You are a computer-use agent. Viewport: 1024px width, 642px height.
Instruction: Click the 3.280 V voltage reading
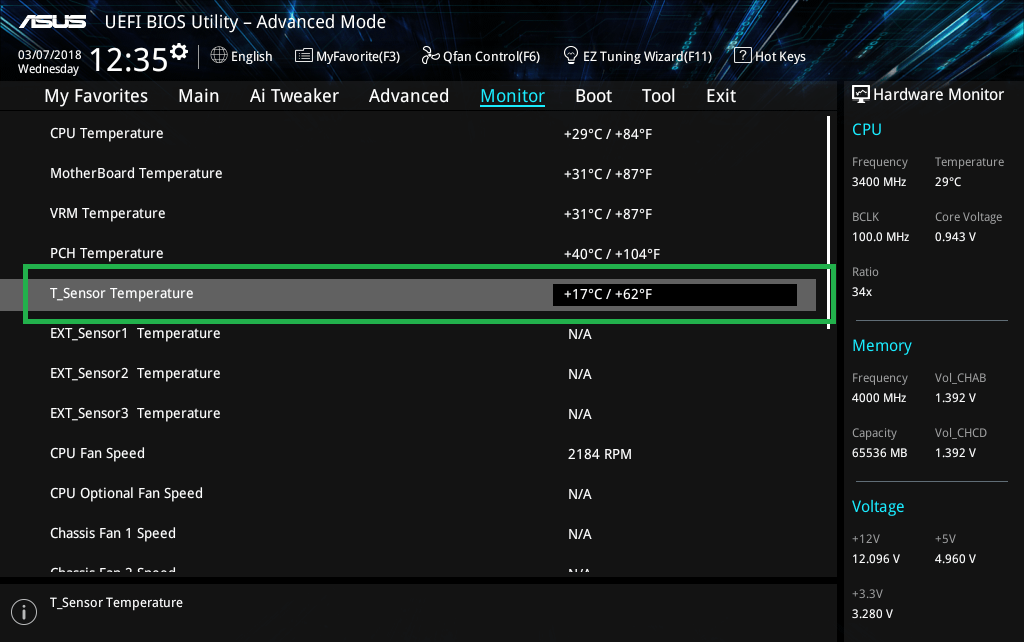point(872,614)
